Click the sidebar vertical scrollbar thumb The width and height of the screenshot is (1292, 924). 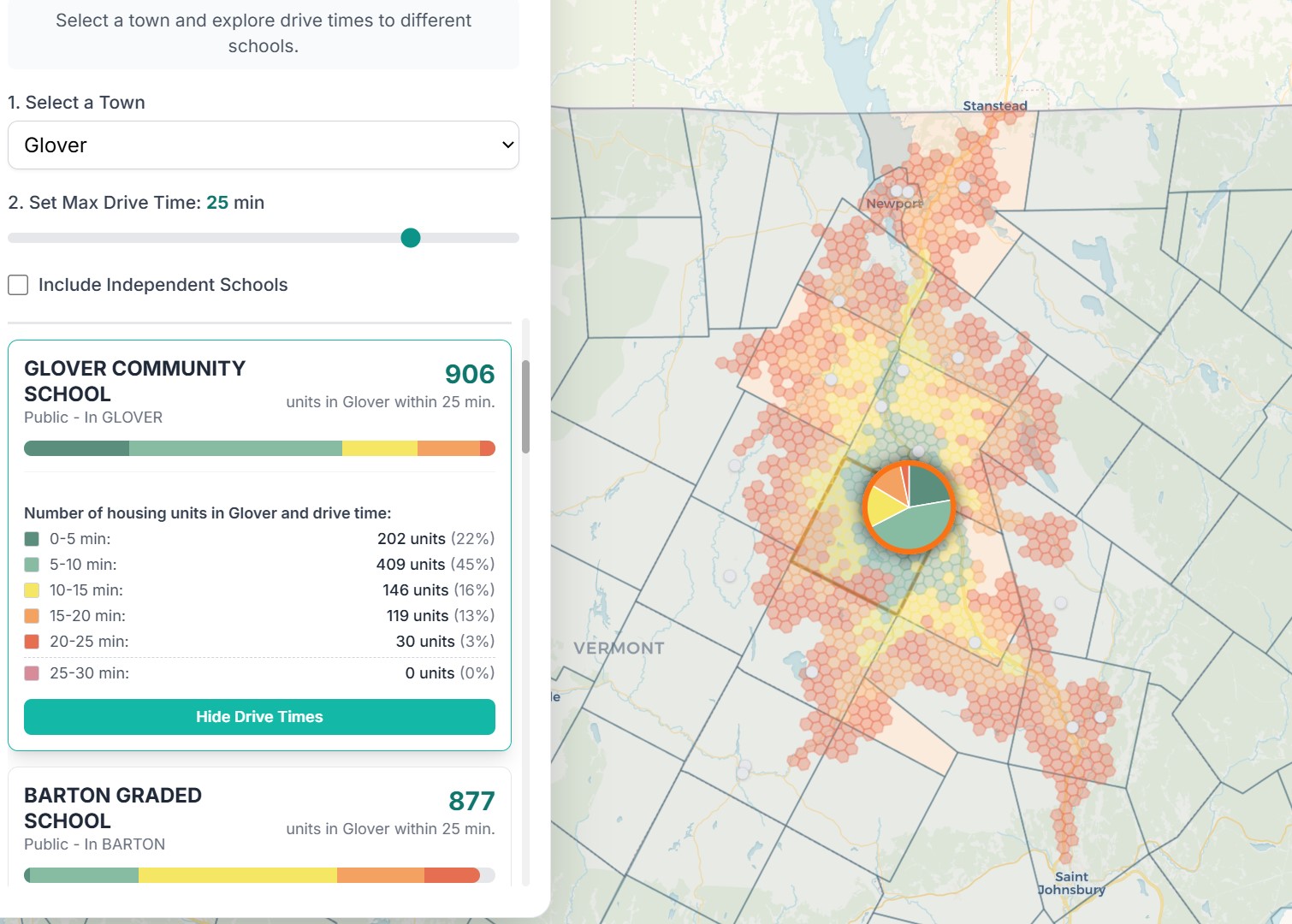(x=525, y=406)
